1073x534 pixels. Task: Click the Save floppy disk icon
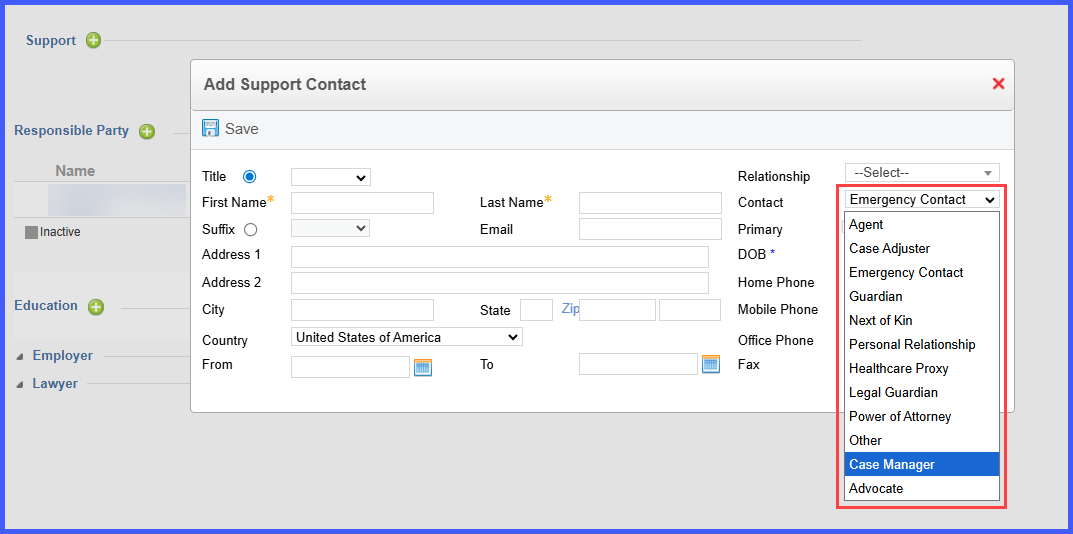pos(210,128)
